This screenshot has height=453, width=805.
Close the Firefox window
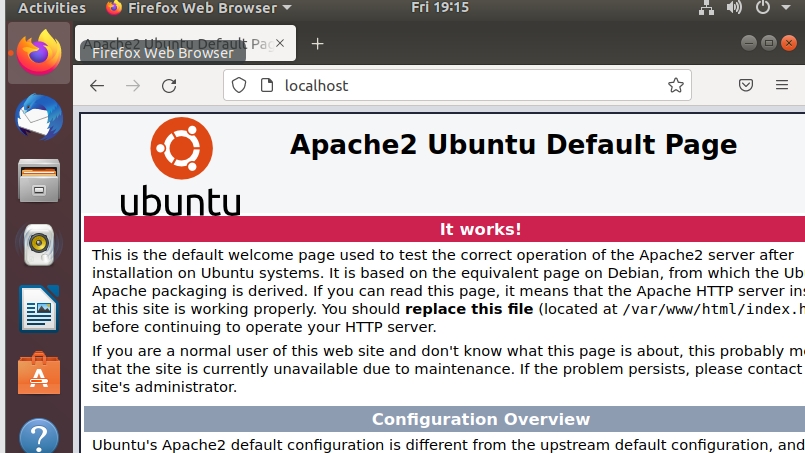(x=789, y=43)
